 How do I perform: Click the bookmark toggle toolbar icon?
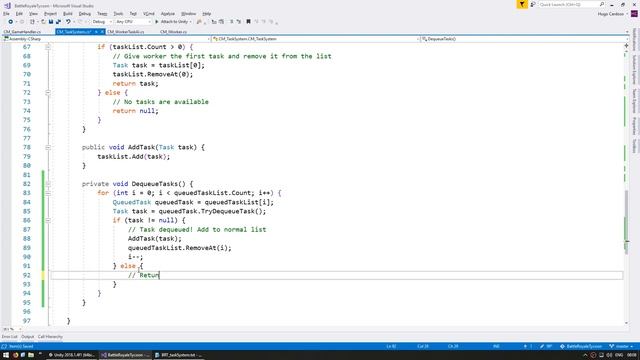[248, 22]
